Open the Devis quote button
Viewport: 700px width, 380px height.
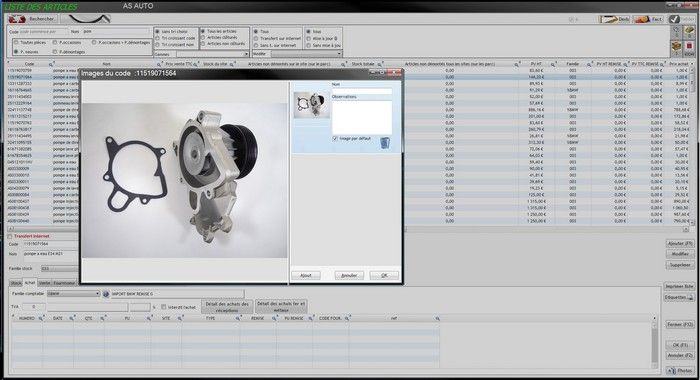pyautogui.click(x=615, y=19)
